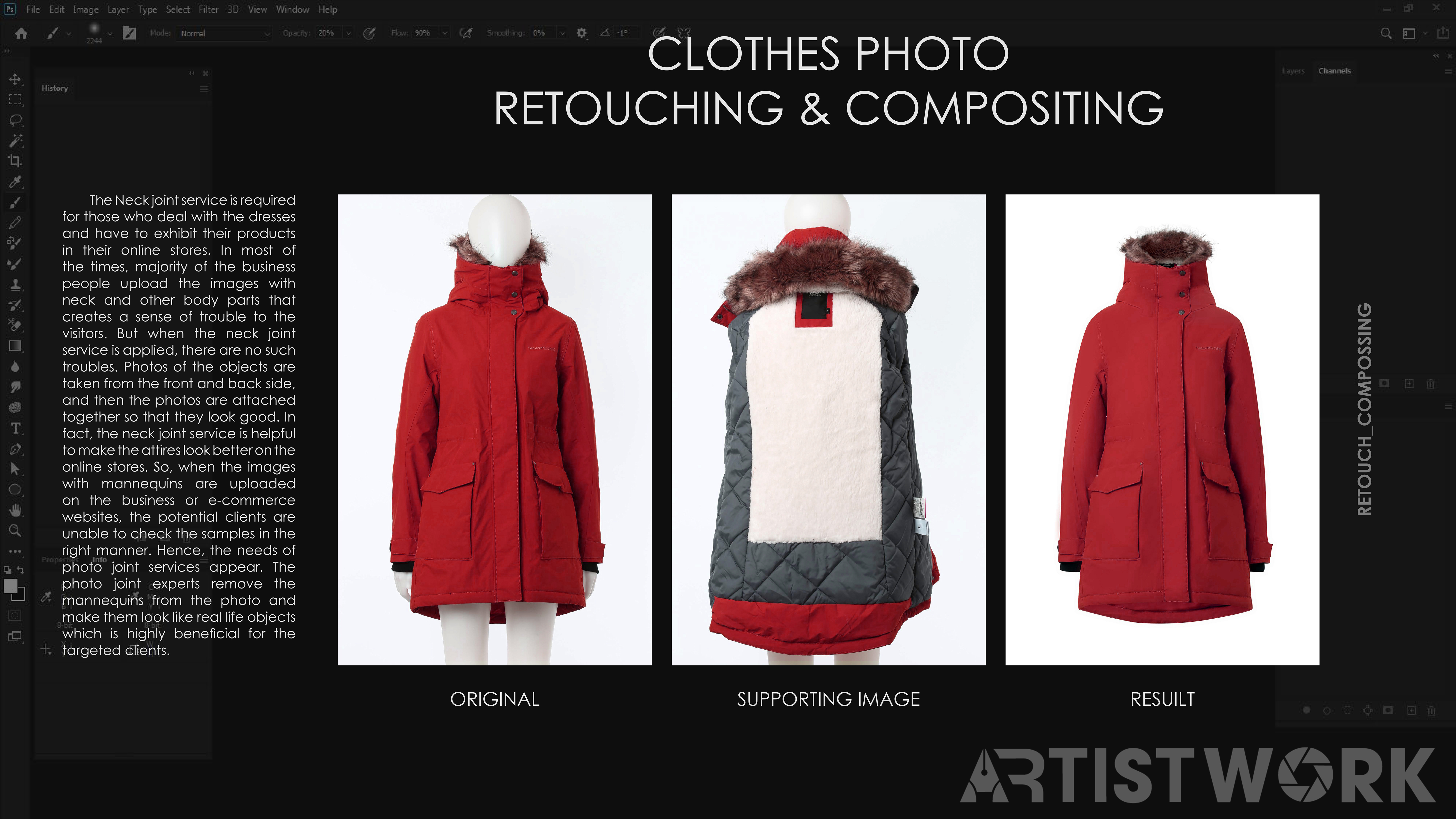Image resolution: width=1456 pixels, height=819 pixels.
Task: Select the Sponge tool
Action: (15, 407)
